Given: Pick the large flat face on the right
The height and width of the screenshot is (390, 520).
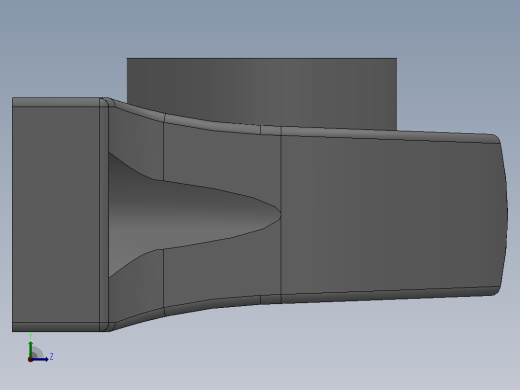Looking at the screenshot, I should tap(390, 215).
